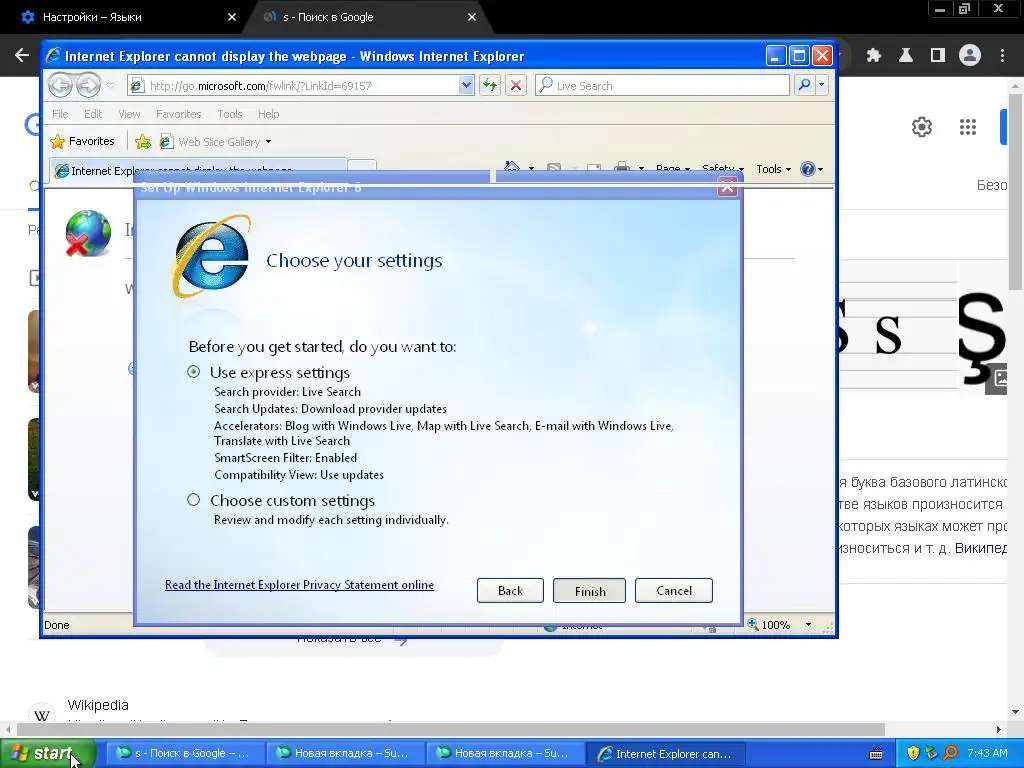Open the Tools dropdown in IE command bar

tap(773, 169)
